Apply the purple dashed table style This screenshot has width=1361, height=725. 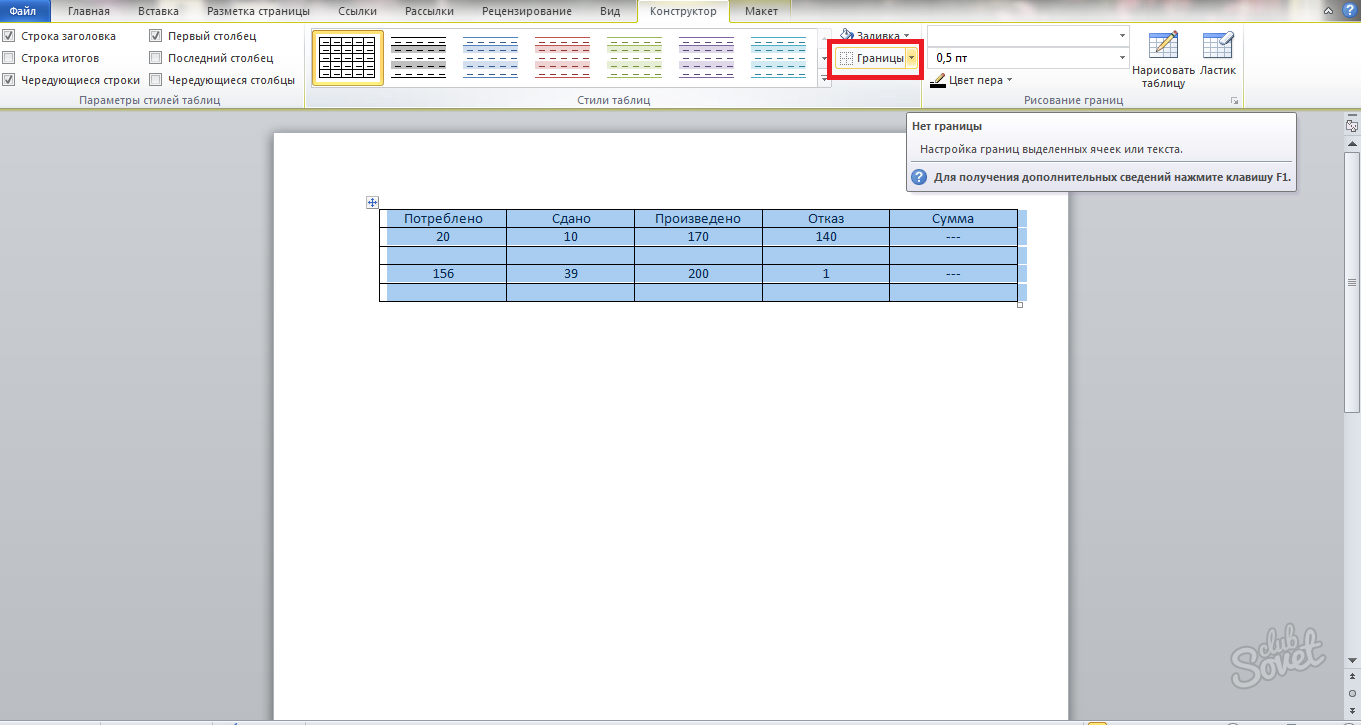coord(706,57)
